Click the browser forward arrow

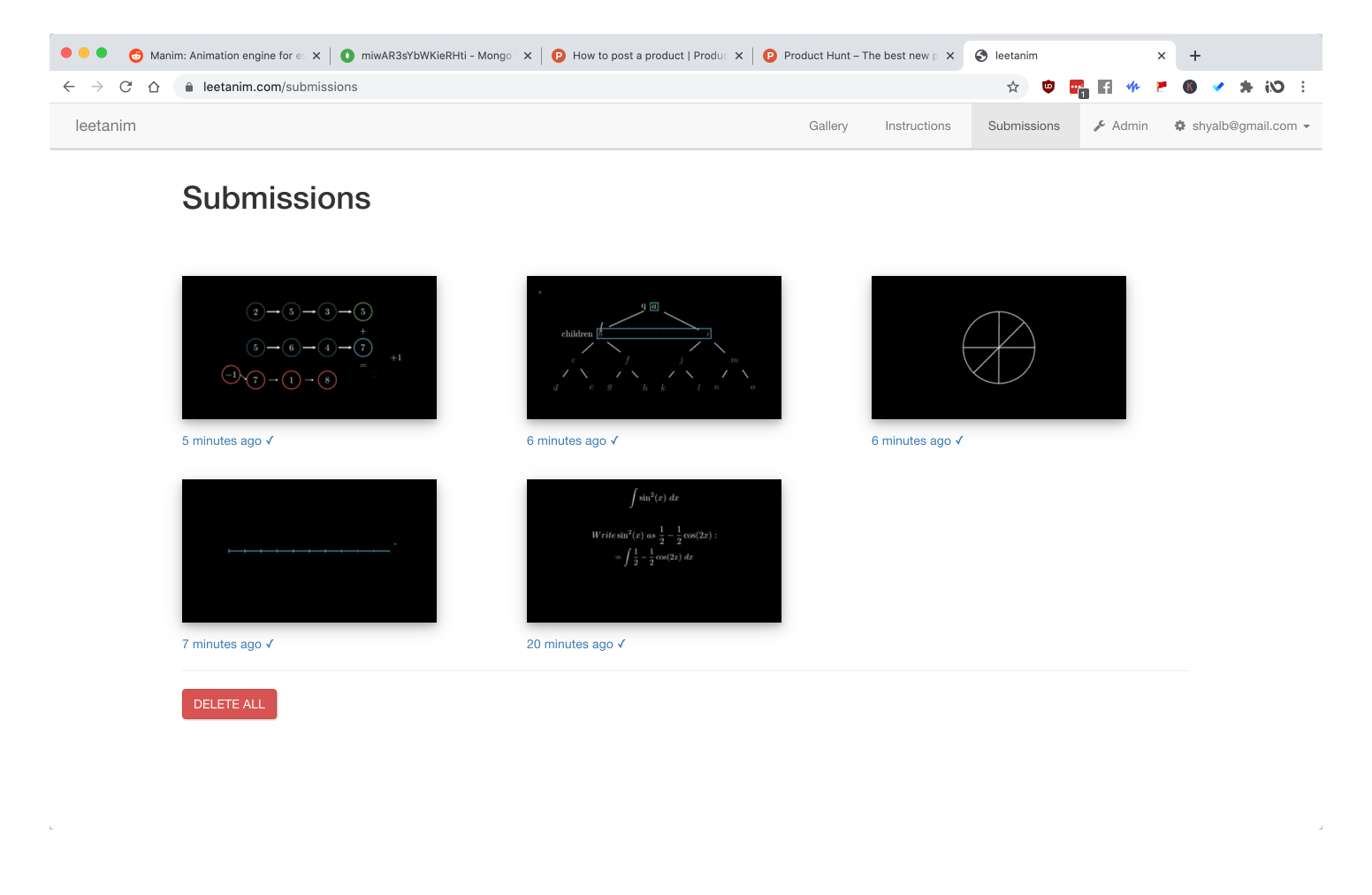pos(97,87)
